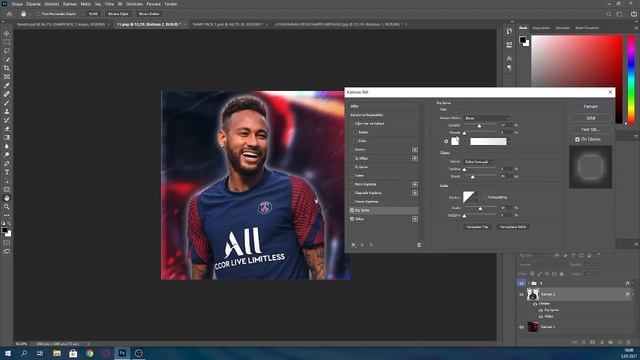This screenshot has width=640, height=360.
Task: Open the Katman menu
Action: [70, 4]
